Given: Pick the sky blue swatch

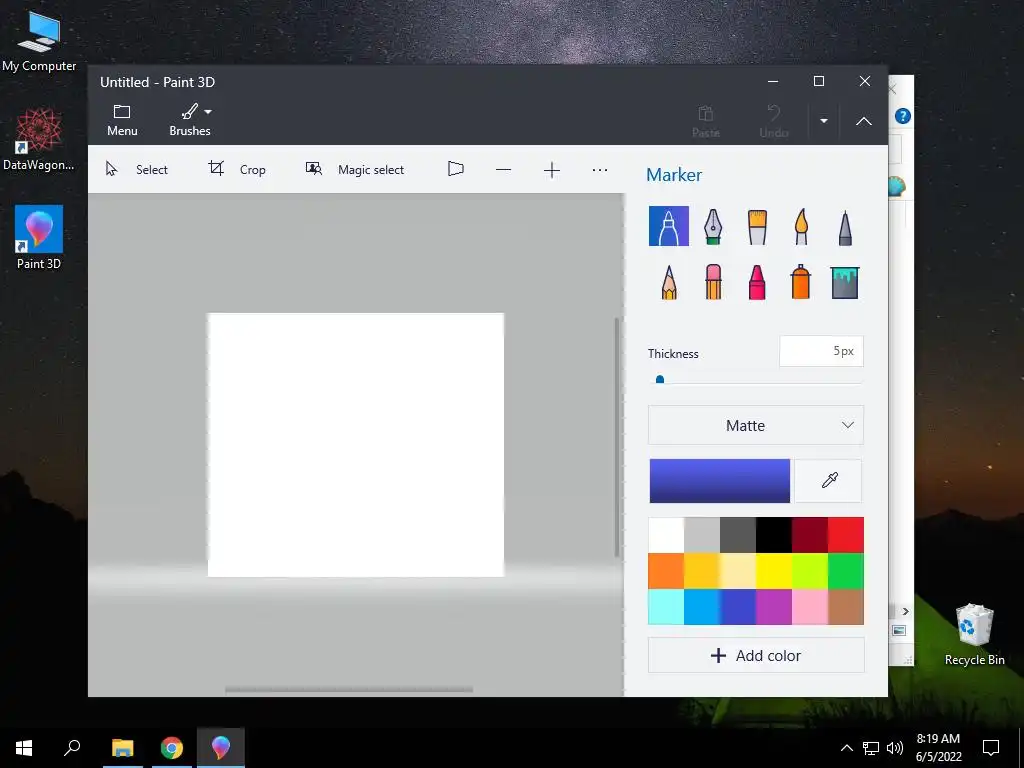Looking at the screenshot, I should pyautogui.click(x=702, y=607).
